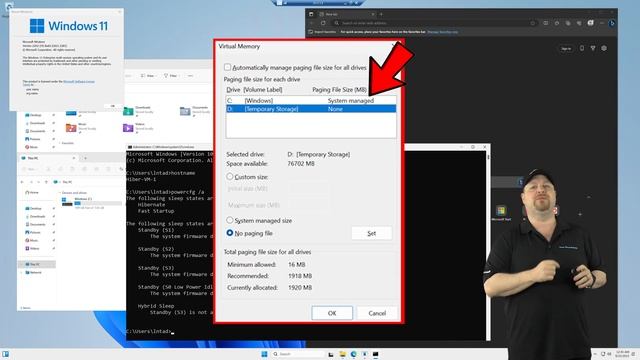The image size is (640, 360).
Task: Click up arrow in This PC Explorer
Action: tap(46, 182)
